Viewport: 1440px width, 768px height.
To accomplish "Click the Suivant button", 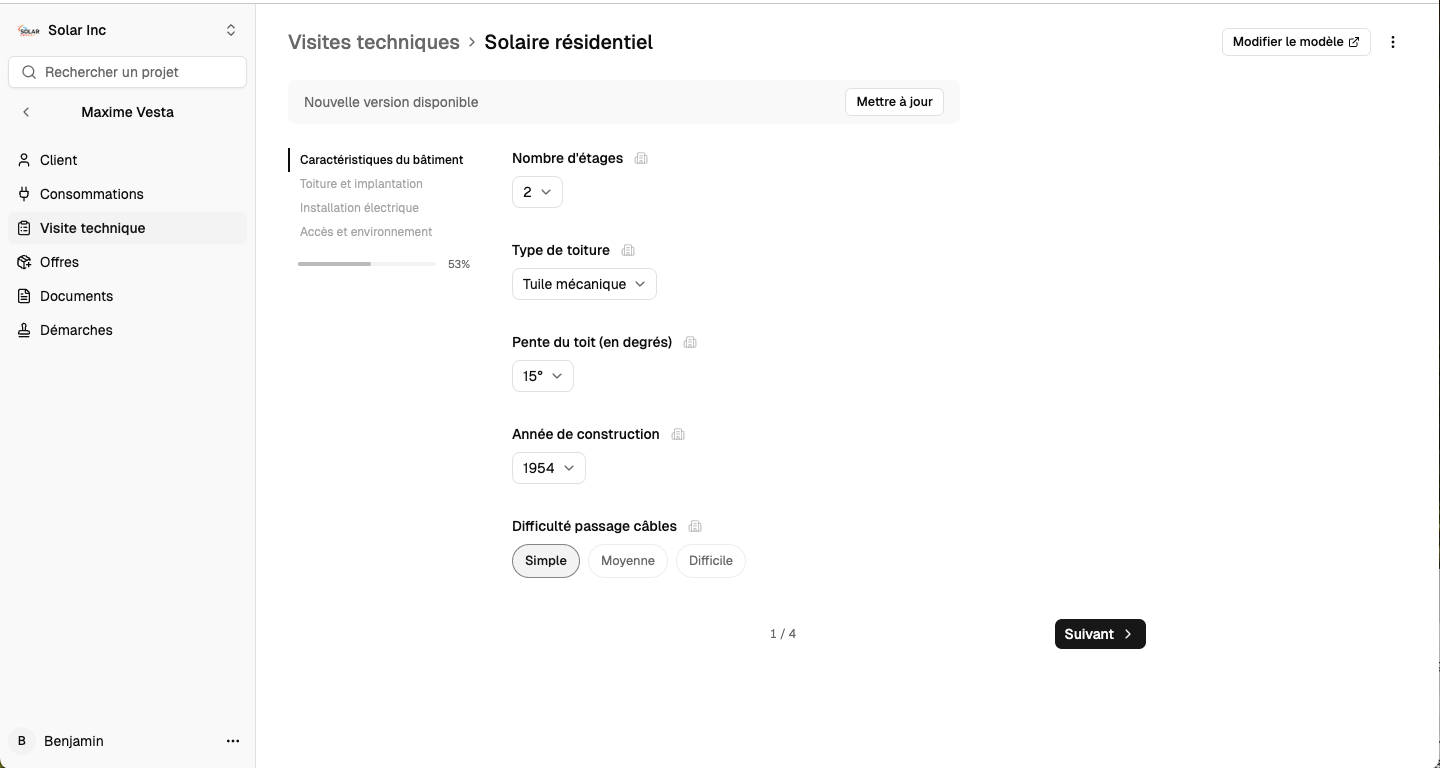I will (x=1099, y=634).
